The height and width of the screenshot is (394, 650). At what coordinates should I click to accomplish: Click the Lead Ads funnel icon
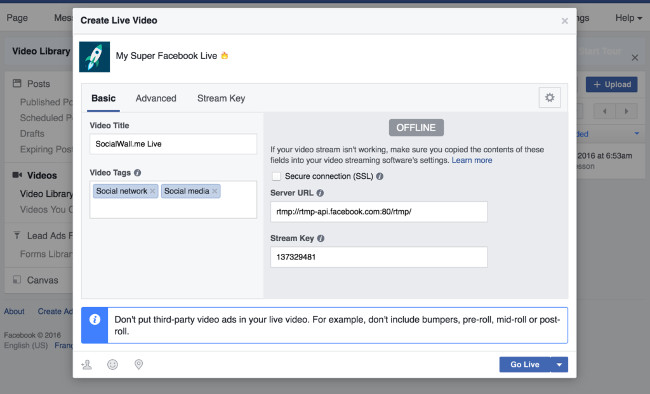pos(17,236)
